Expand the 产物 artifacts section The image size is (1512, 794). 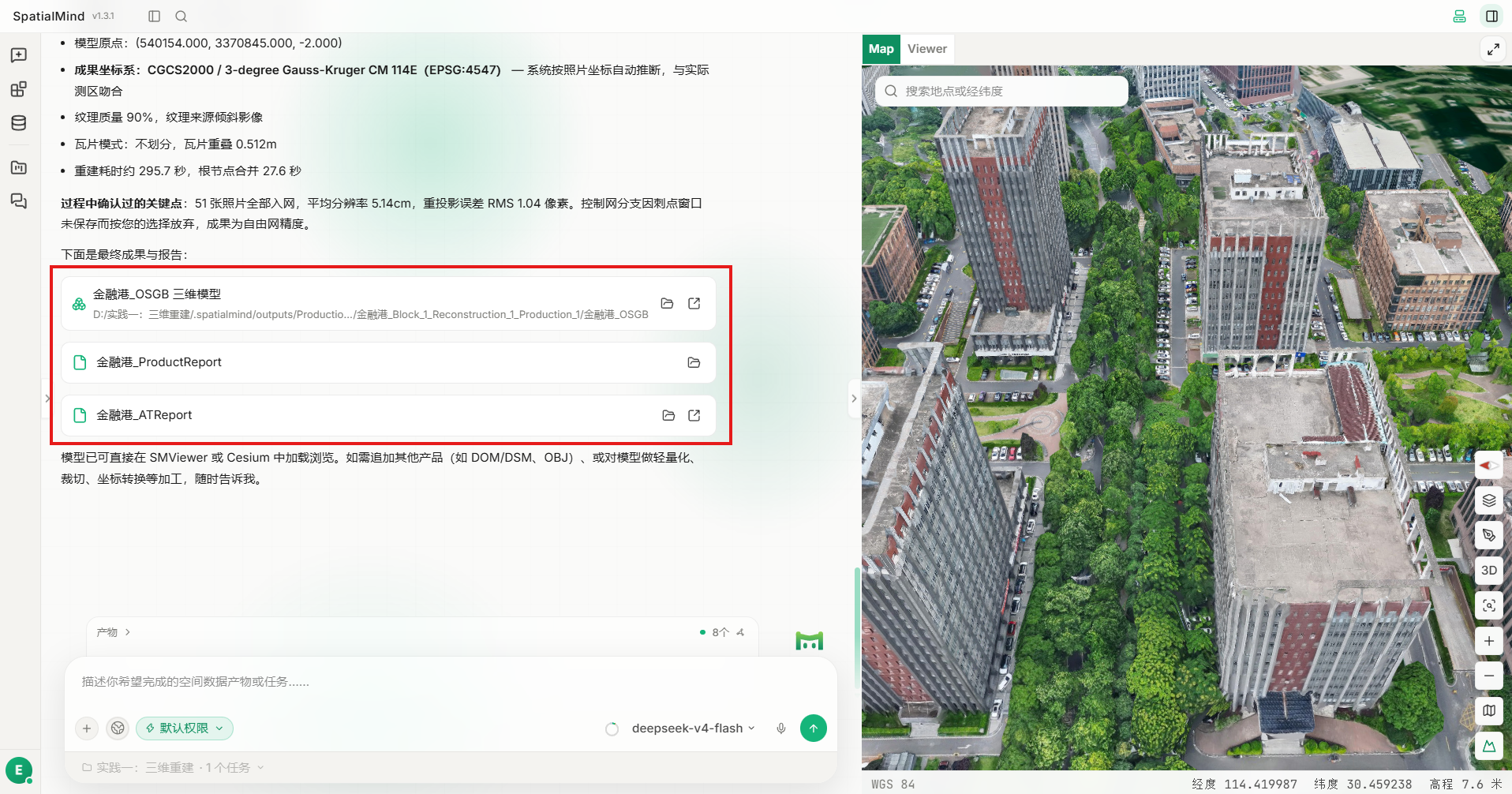coord(113,632)
